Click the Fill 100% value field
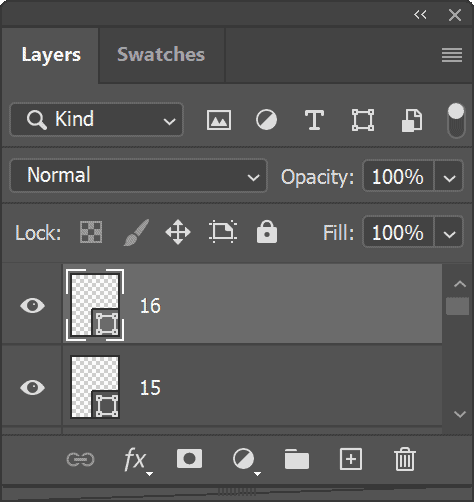 pos(398,232)
